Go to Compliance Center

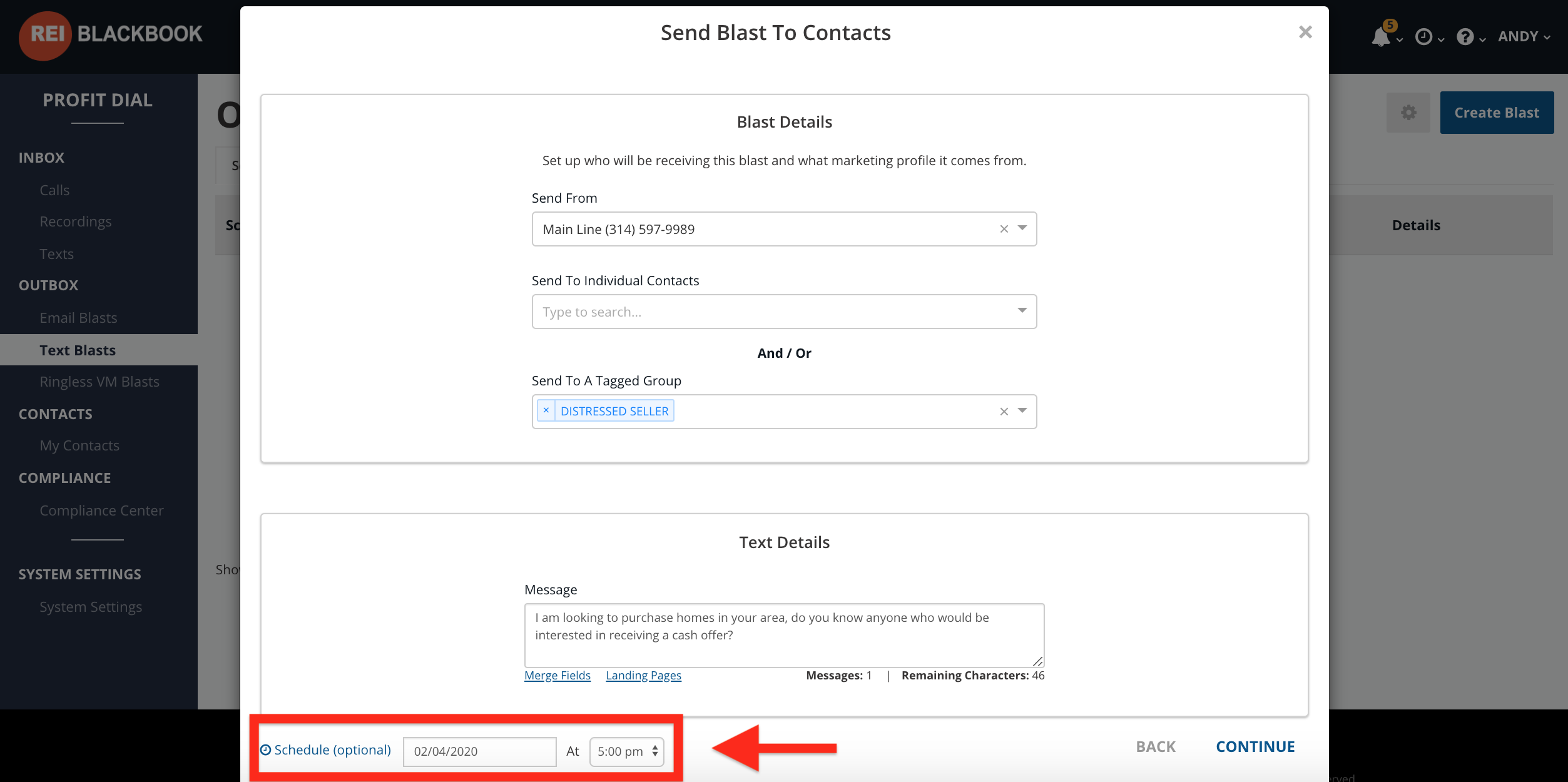[101, 510]
